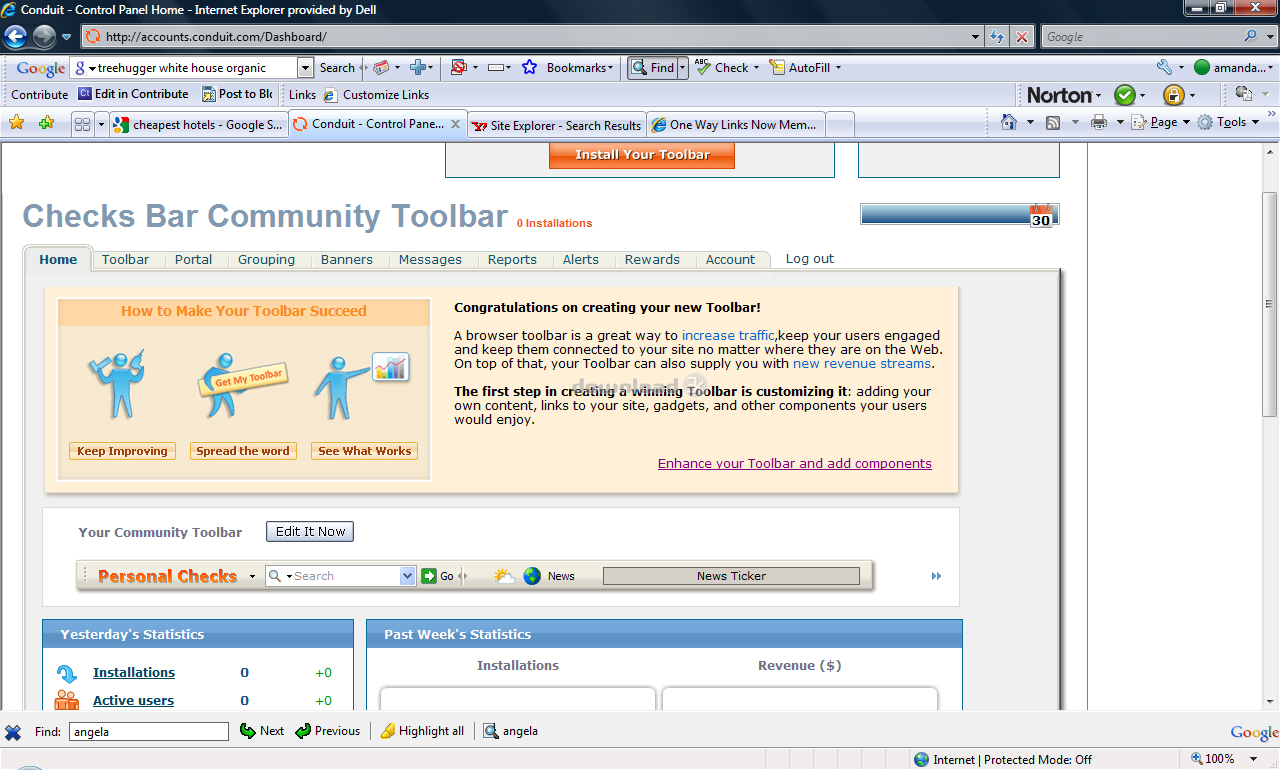The height and width of the screenshot is (770, 1280).
Task: Click the Spread the word button
Action: coord(242,451)
